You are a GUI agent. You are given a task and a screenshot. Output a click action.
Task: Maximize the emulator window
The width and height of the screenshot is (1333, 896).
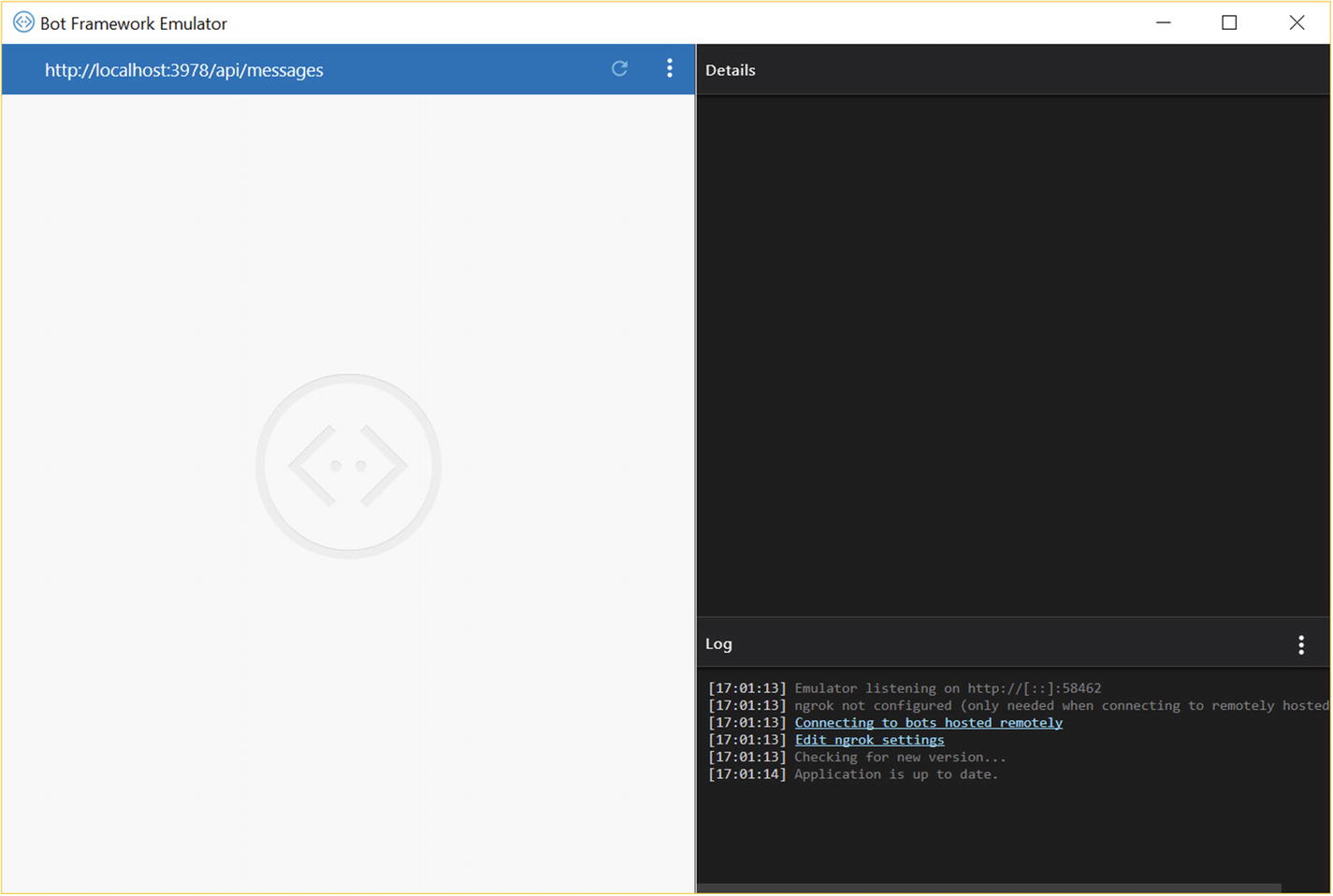click(x=1229, y=22)
